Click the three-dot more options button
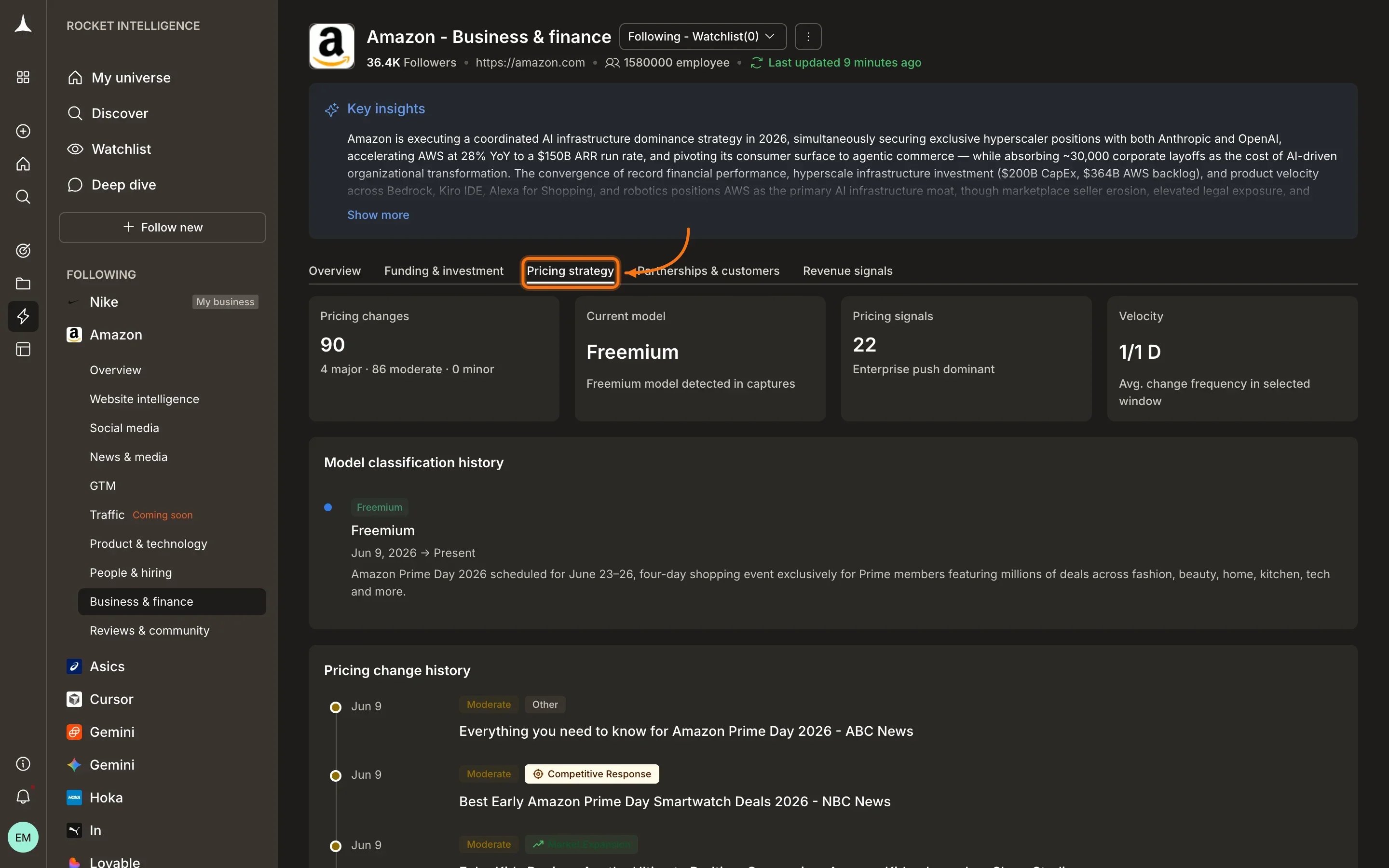Image resolution: width=1389 pixels, height=868 pixels. [x=807, y=37]
